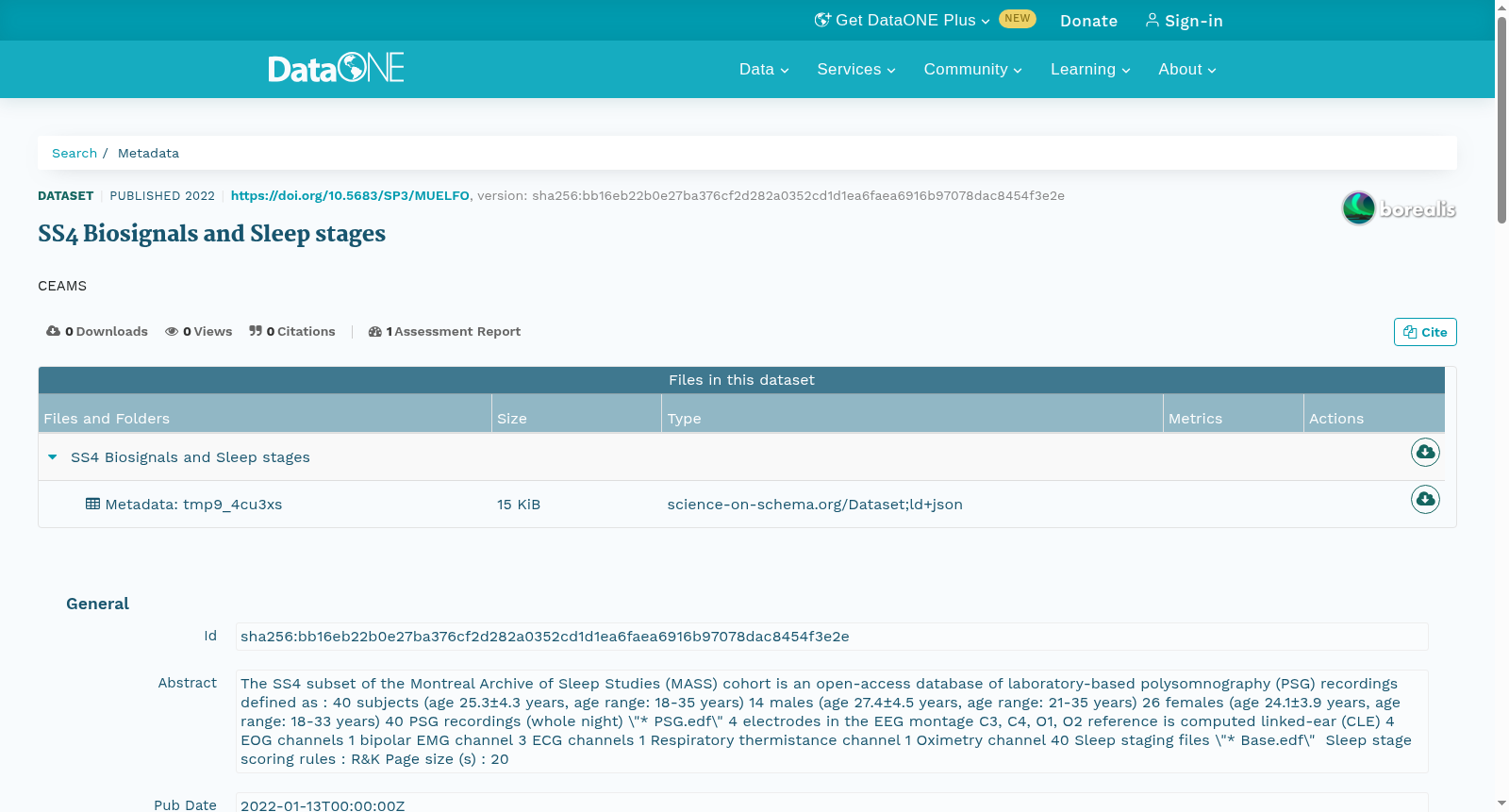The image size is (1509, 812).
Task: Open the Get DataONE Plus dropdown
Action: tap(903, 20)
